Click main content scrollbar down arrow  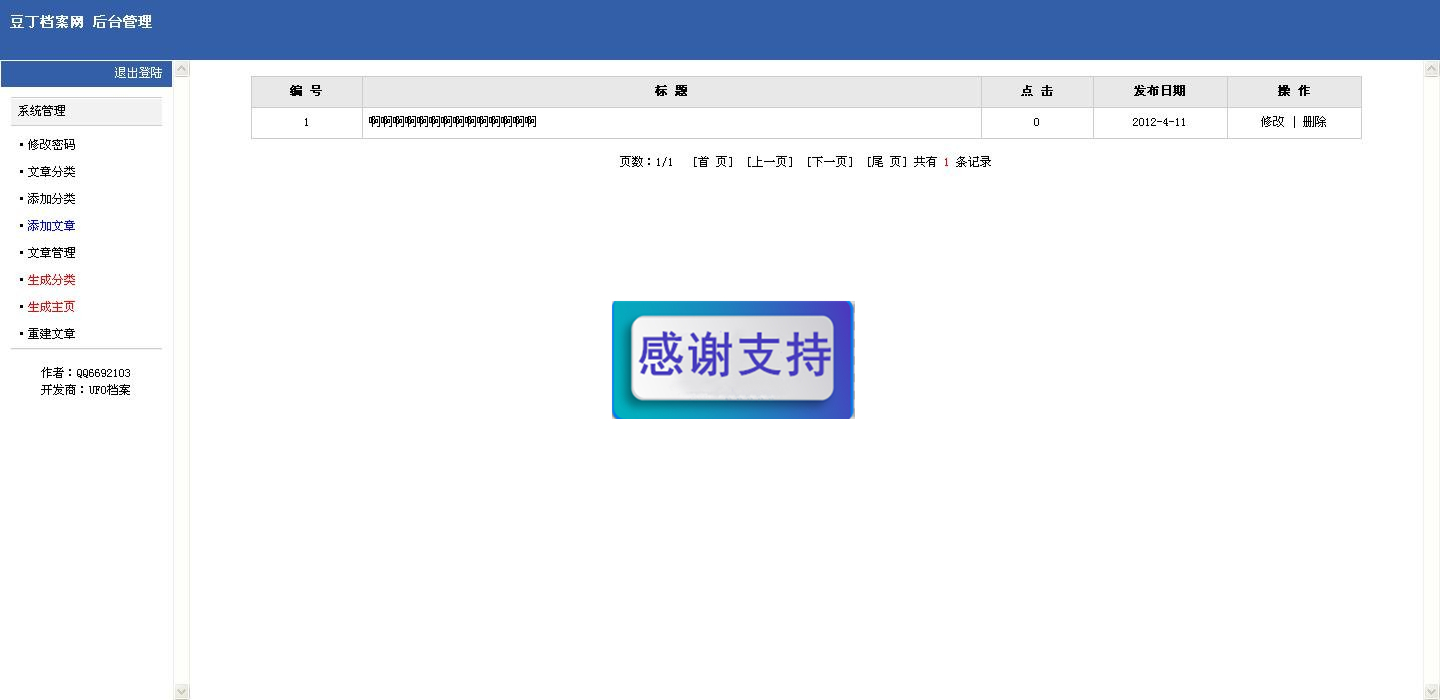pyautogui.click(x=1431, y=691)
